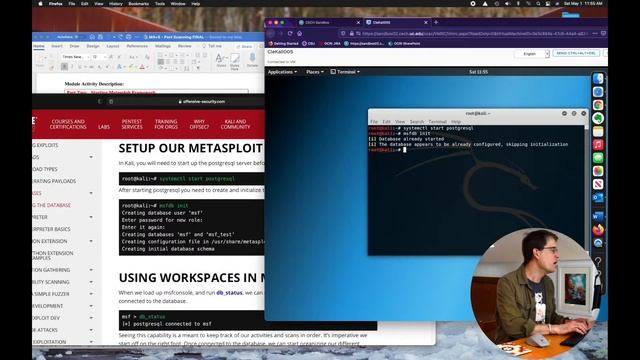Open Styles gallery in Word ribbon
The width and height of the screenshot is (640, 360).
coord(221,60)
